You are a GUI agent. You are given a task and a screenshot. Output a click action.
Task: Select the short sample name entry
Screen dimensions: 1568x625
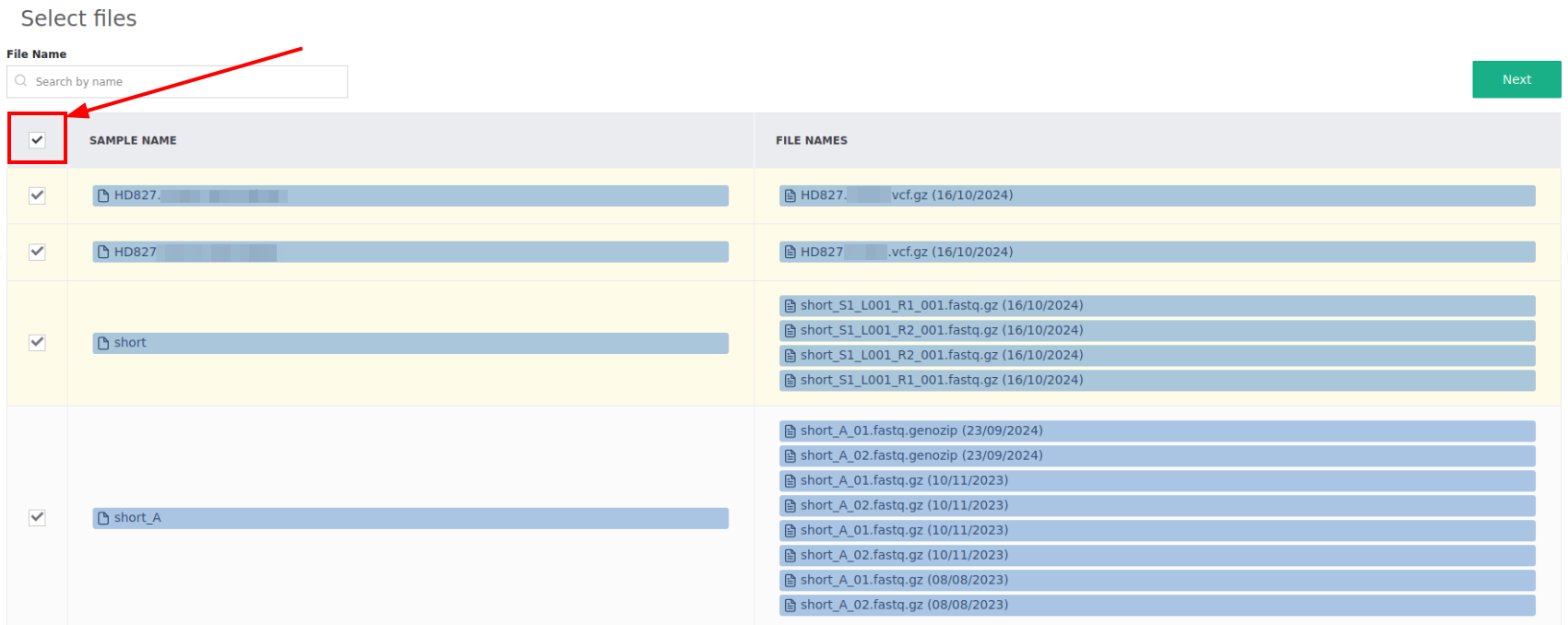[x=410, y=343]
